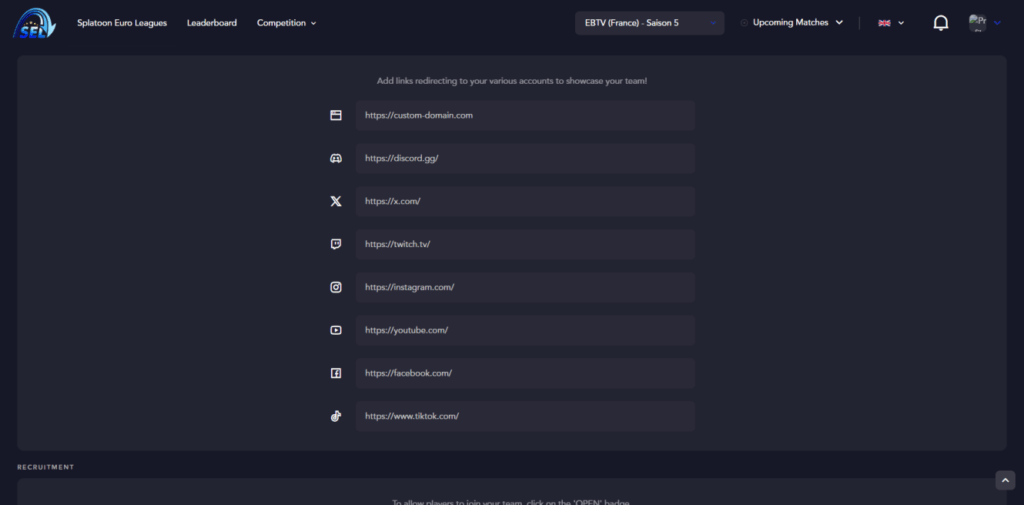
Task: Open the language flag selector
Action: click(x=891, y=23)
